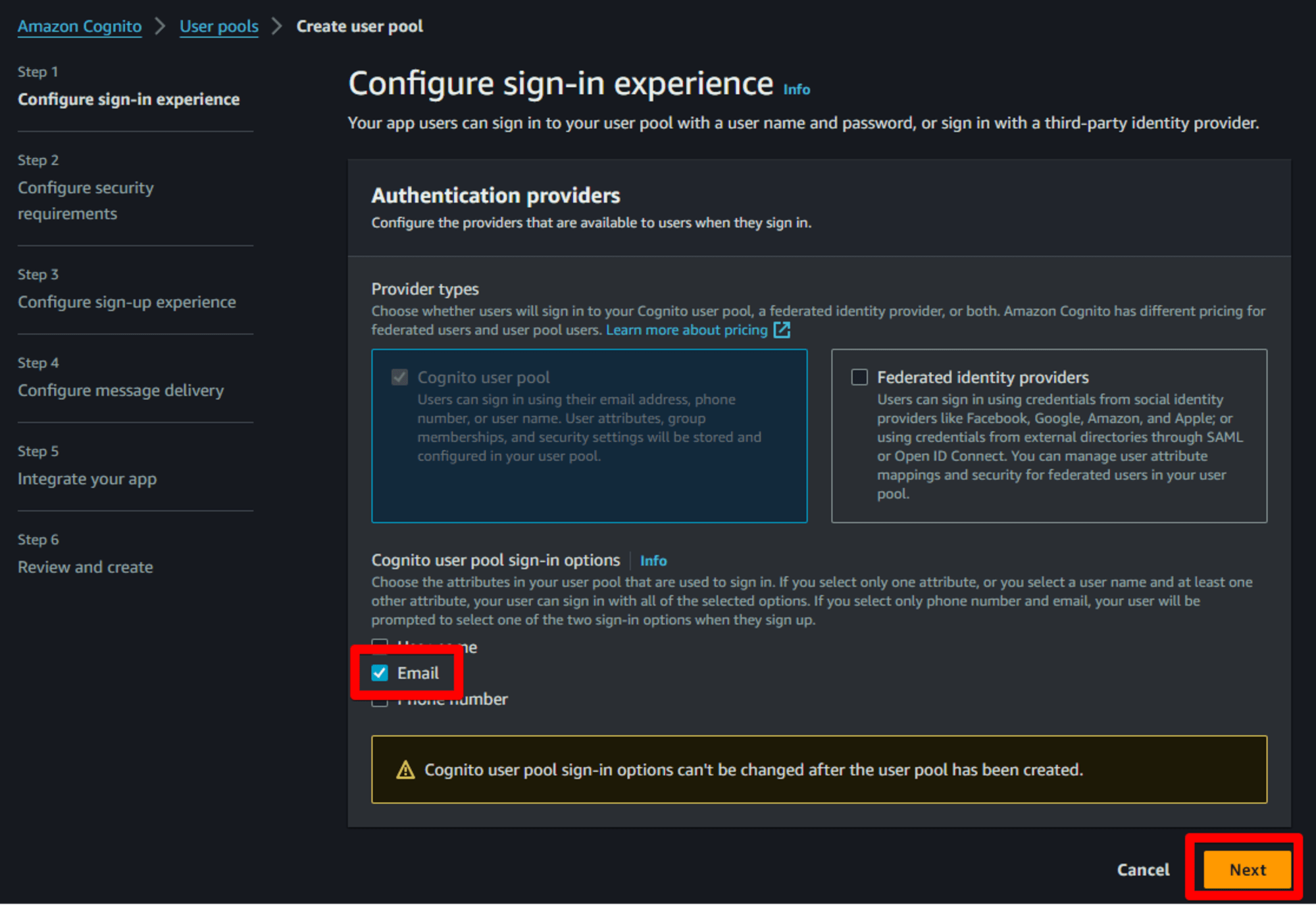Toggle the Cognito user pool checkbox

399,377
